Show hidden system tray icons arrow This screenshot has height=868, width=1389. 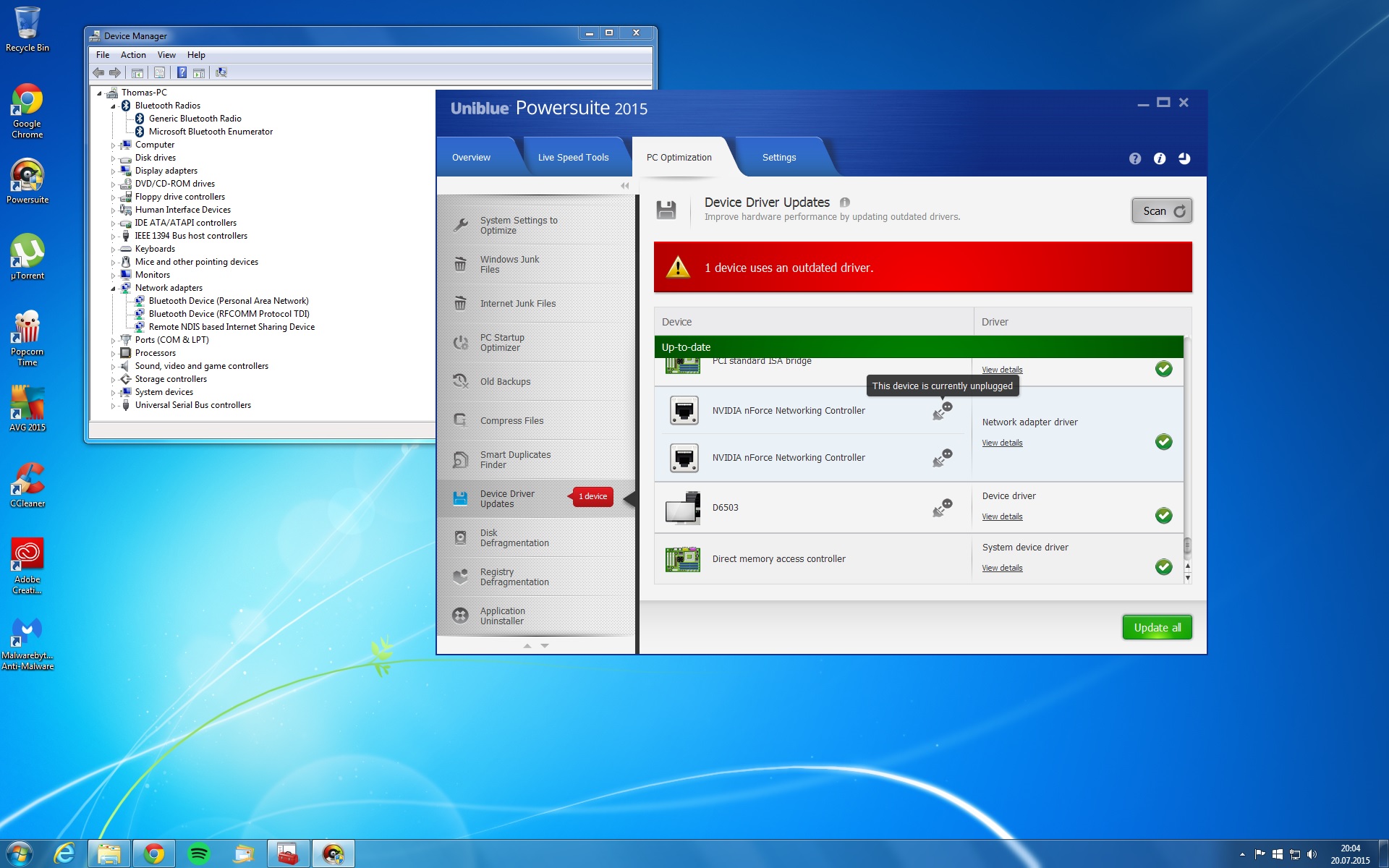[1242, 854]
